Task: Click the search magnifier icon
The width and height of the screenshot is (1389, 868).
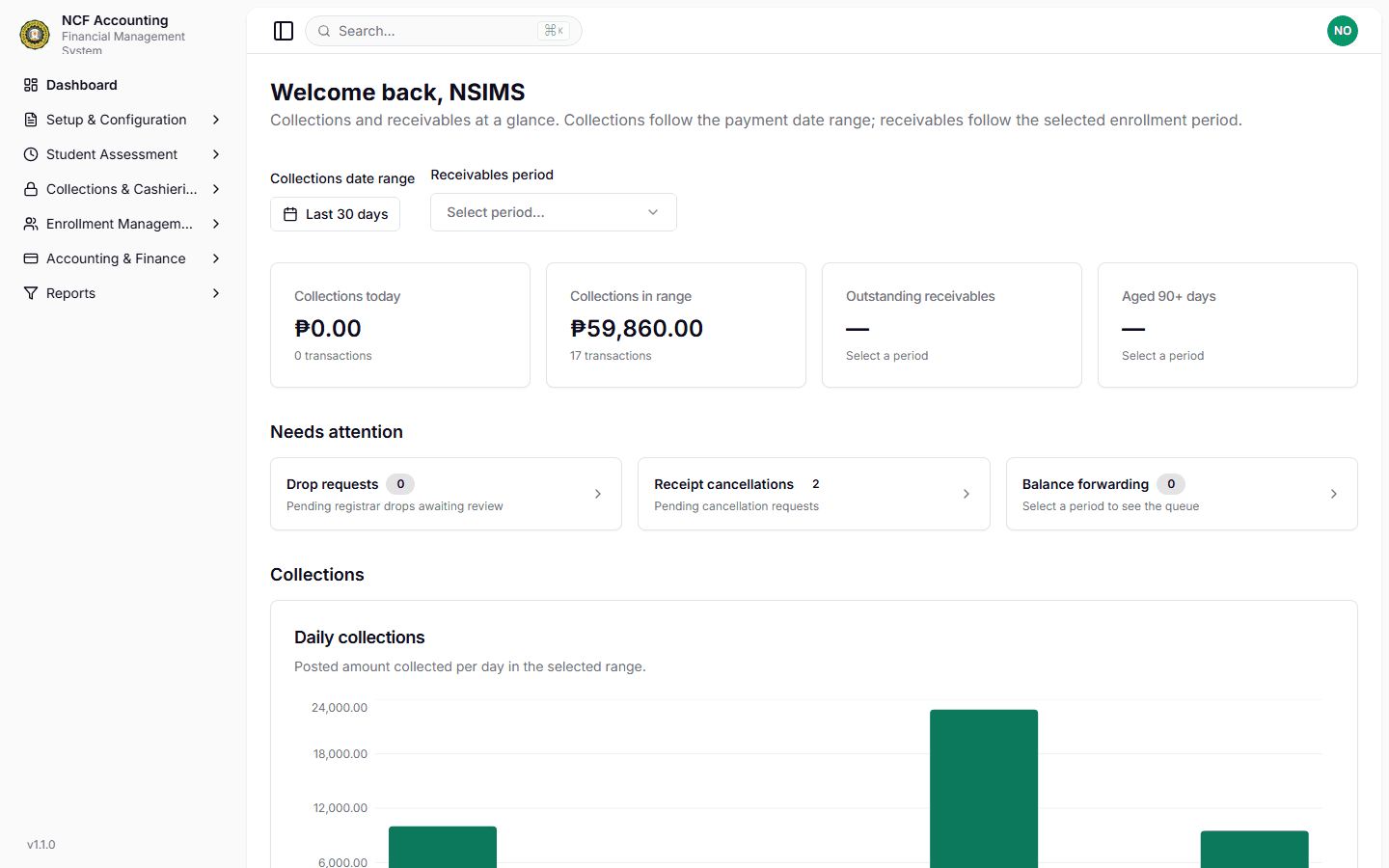Action: coord(324,31)
